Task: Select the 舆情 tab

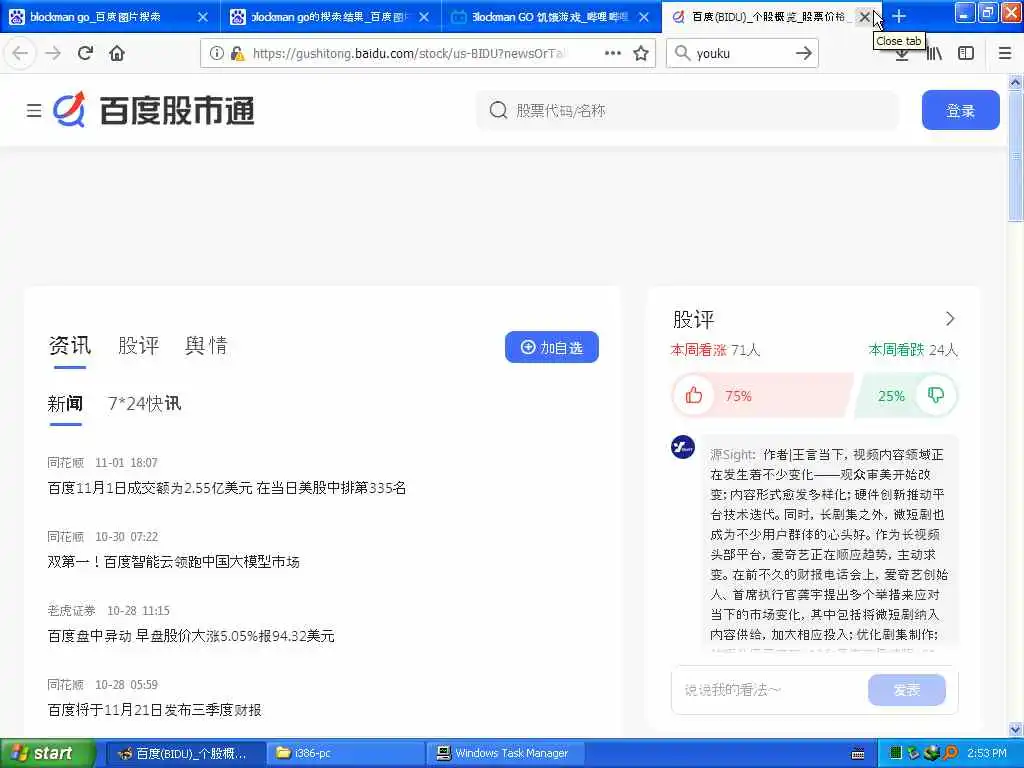Action: point(206,345)
